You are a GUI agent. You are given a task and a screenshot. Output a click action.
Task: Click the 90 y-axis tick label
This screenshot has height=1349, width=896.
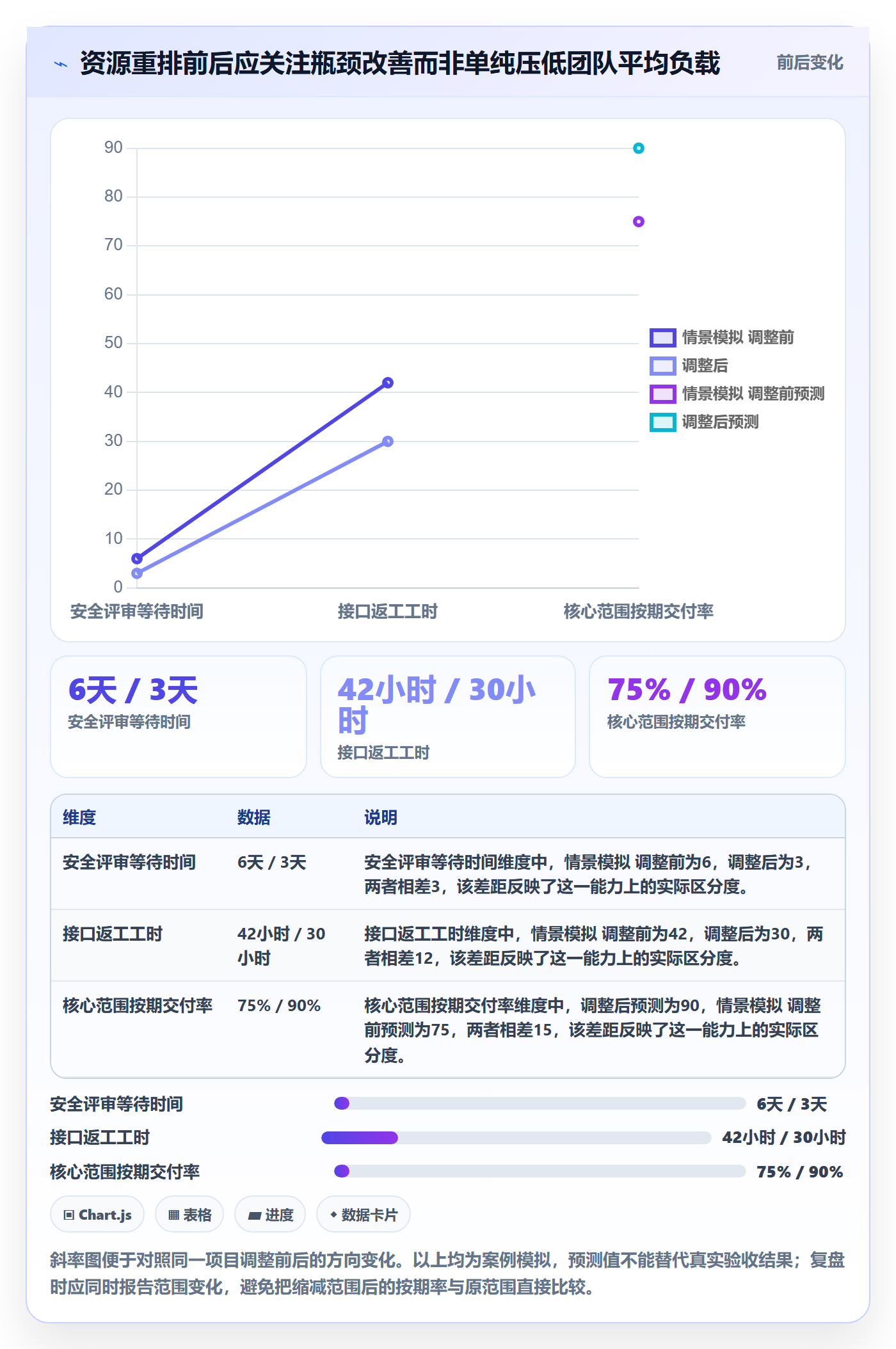113,148
